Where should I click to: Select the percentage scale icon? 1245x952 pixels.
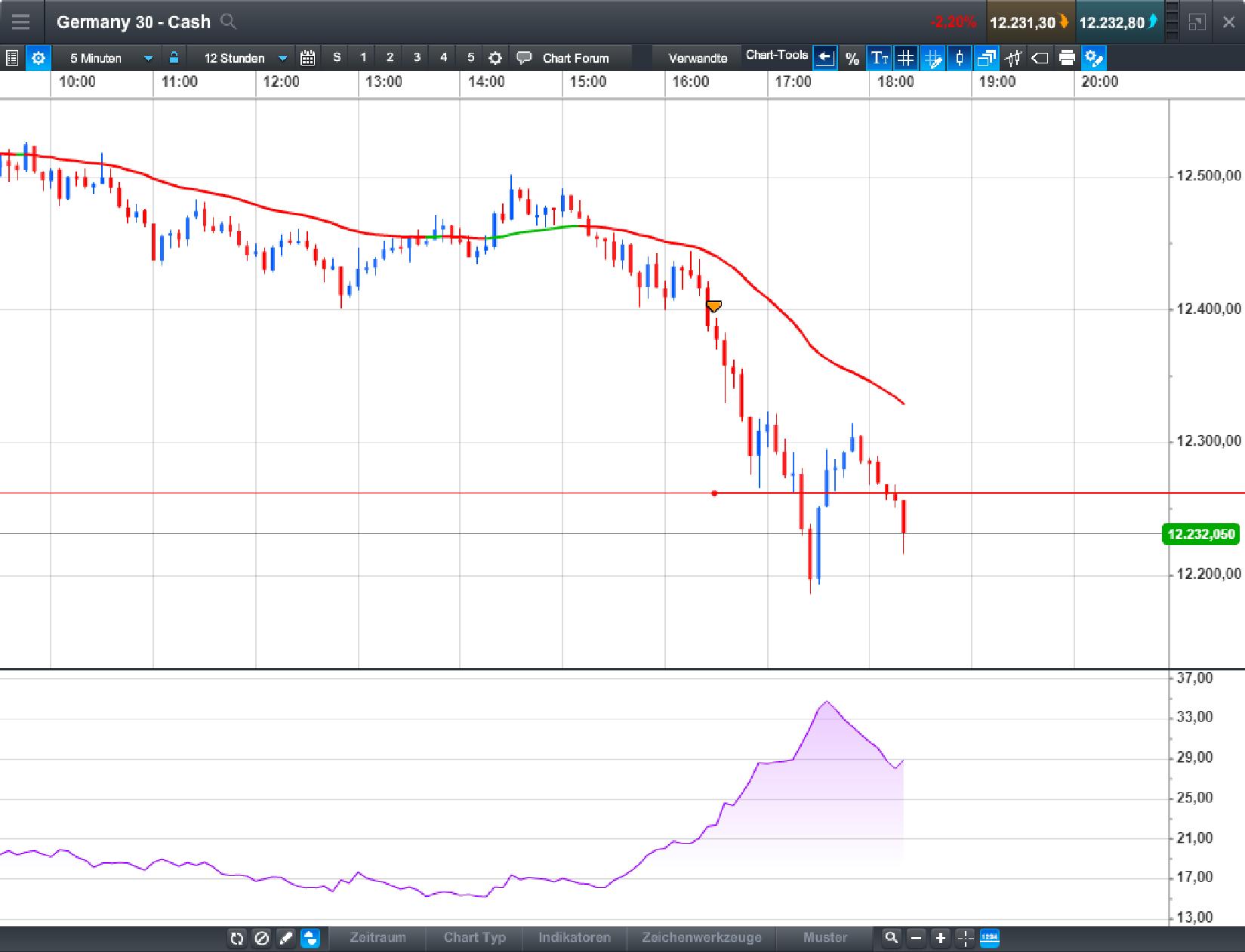pyautogui.click(x=852, y=57)
